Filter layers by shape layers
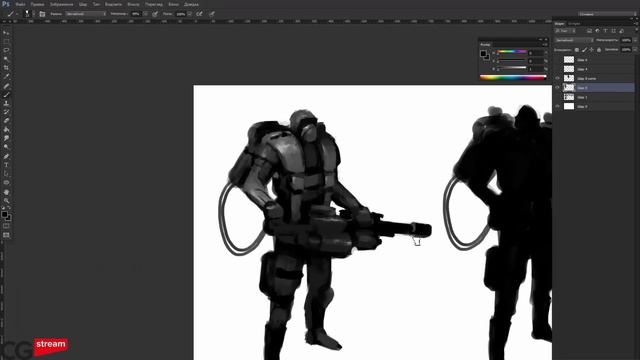640x360 pixels. [x=613, y=31]
